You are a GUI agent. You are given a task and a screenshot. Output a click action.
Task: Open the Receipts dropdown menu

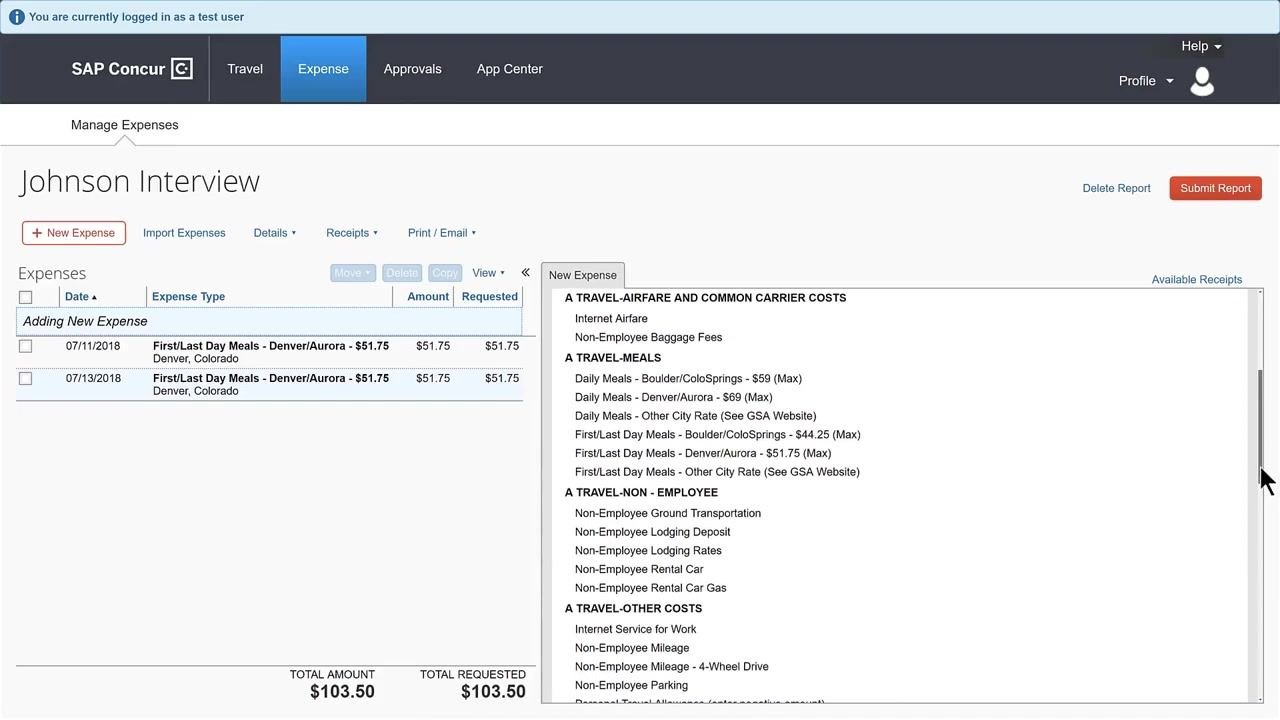(352, 233)
